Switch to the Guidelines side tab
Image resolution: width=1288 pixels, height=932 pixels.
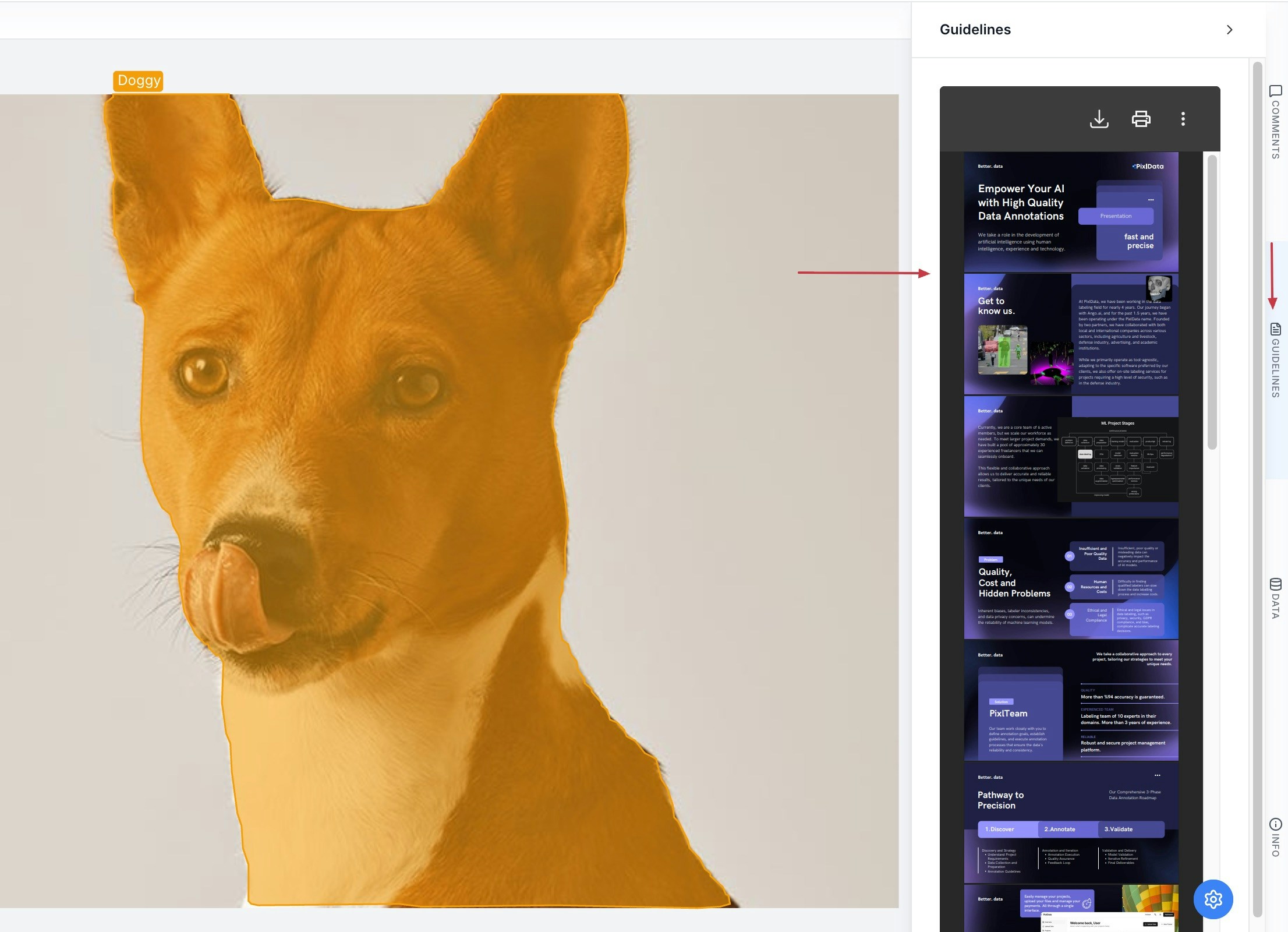pos(1275,360)
